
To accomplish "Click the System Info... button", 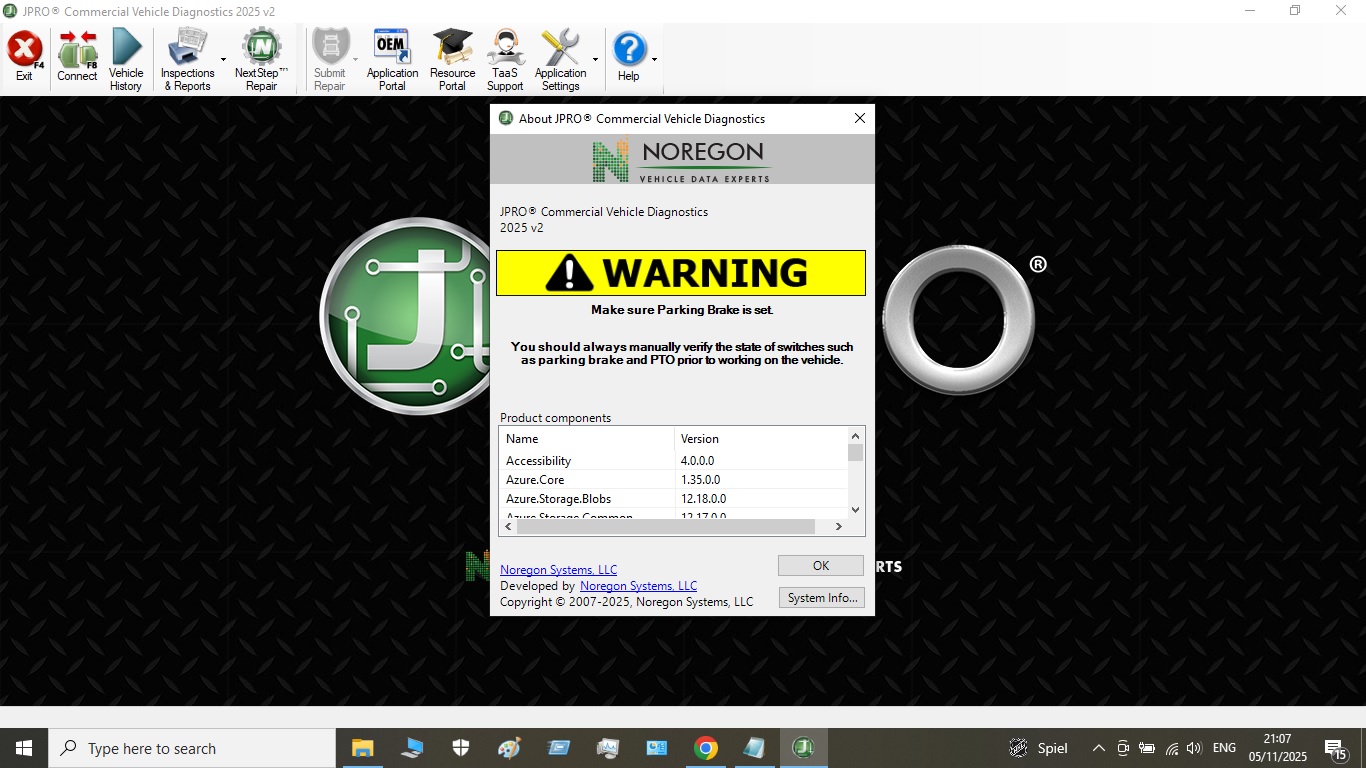I will point(821,598).
